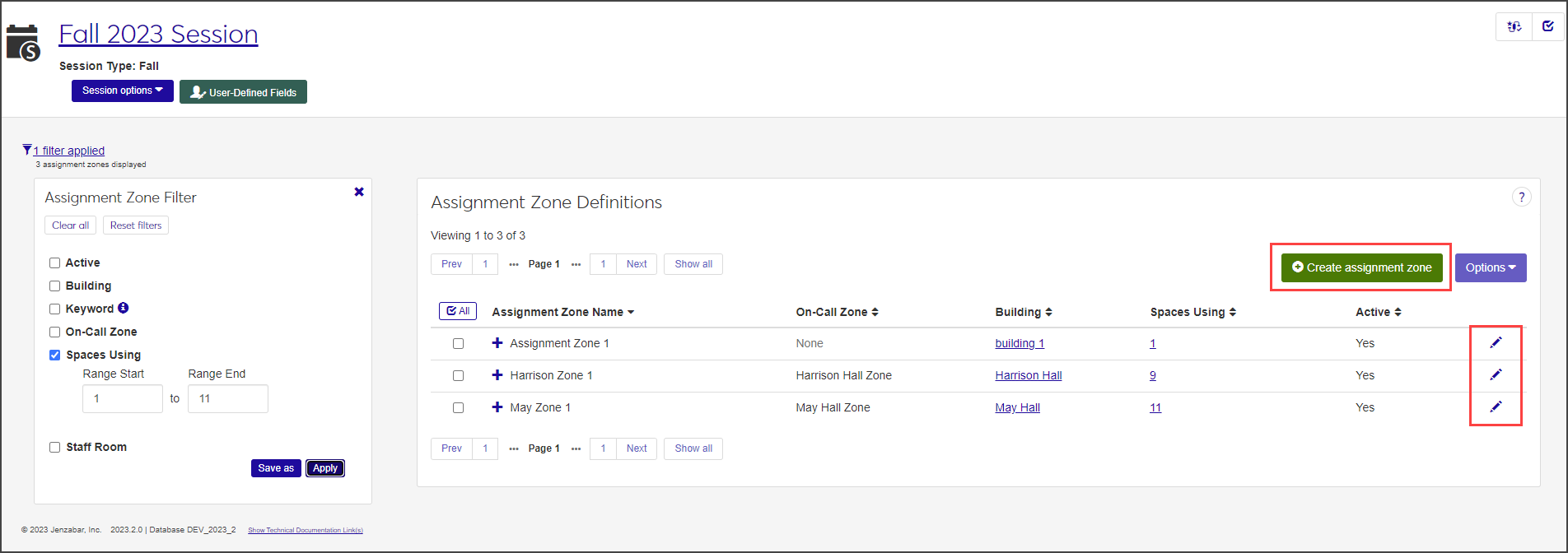Viewport: 1568px width, 553px height.
Task: Click Create assignment zone button
Action: (x=1361, y=267)
